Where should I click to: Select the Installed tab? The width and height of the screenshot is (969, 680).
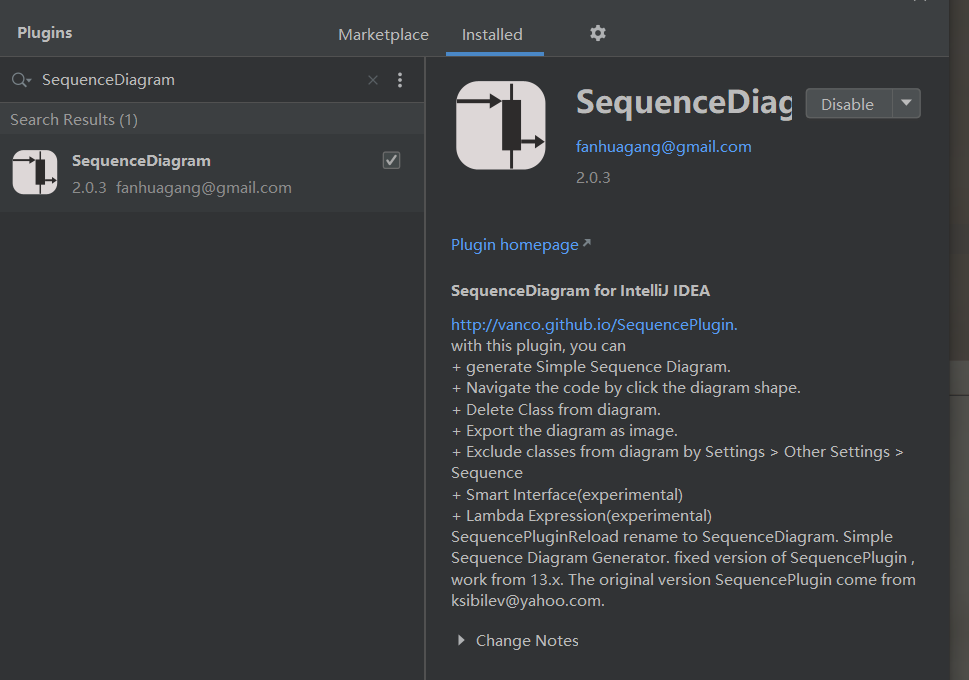coord(493,35)
